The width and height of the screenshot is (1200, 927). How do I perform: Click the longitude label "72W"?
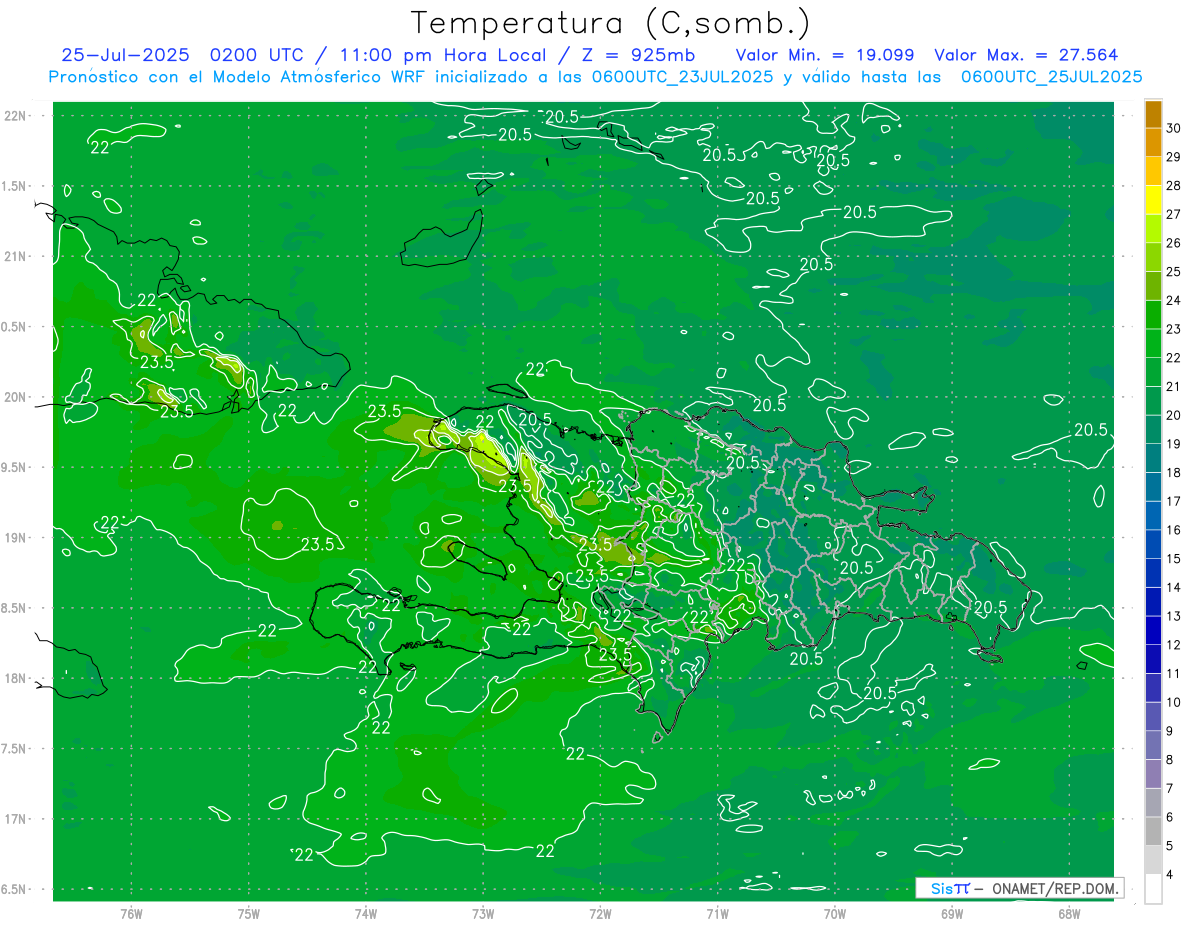tap(600, 913)
